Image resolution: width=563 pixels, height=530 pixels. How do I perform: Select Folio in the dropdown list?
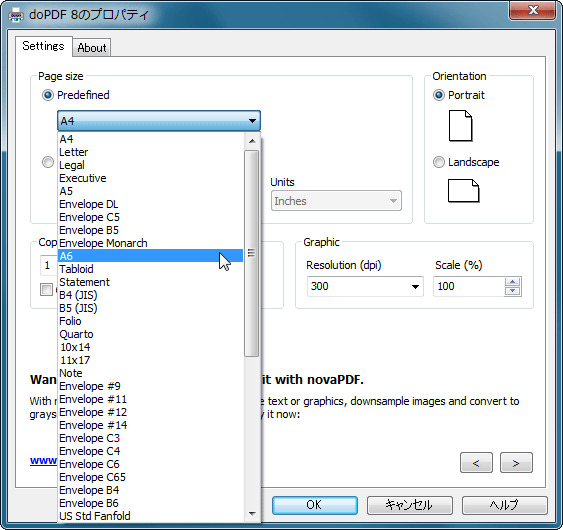tap(150, 321)
